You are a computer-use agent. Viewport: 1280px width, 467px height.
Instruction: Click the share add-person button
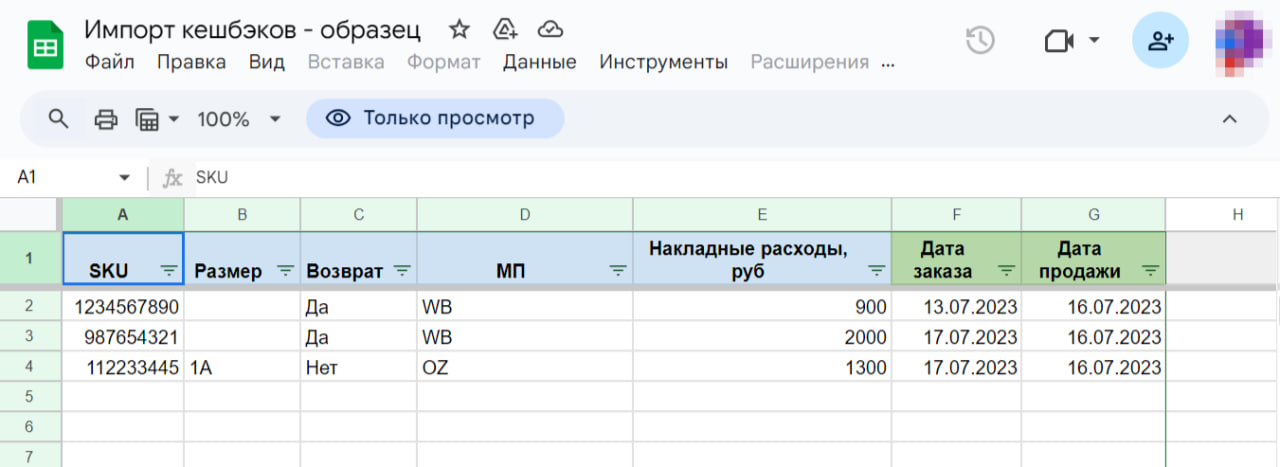1160,41
